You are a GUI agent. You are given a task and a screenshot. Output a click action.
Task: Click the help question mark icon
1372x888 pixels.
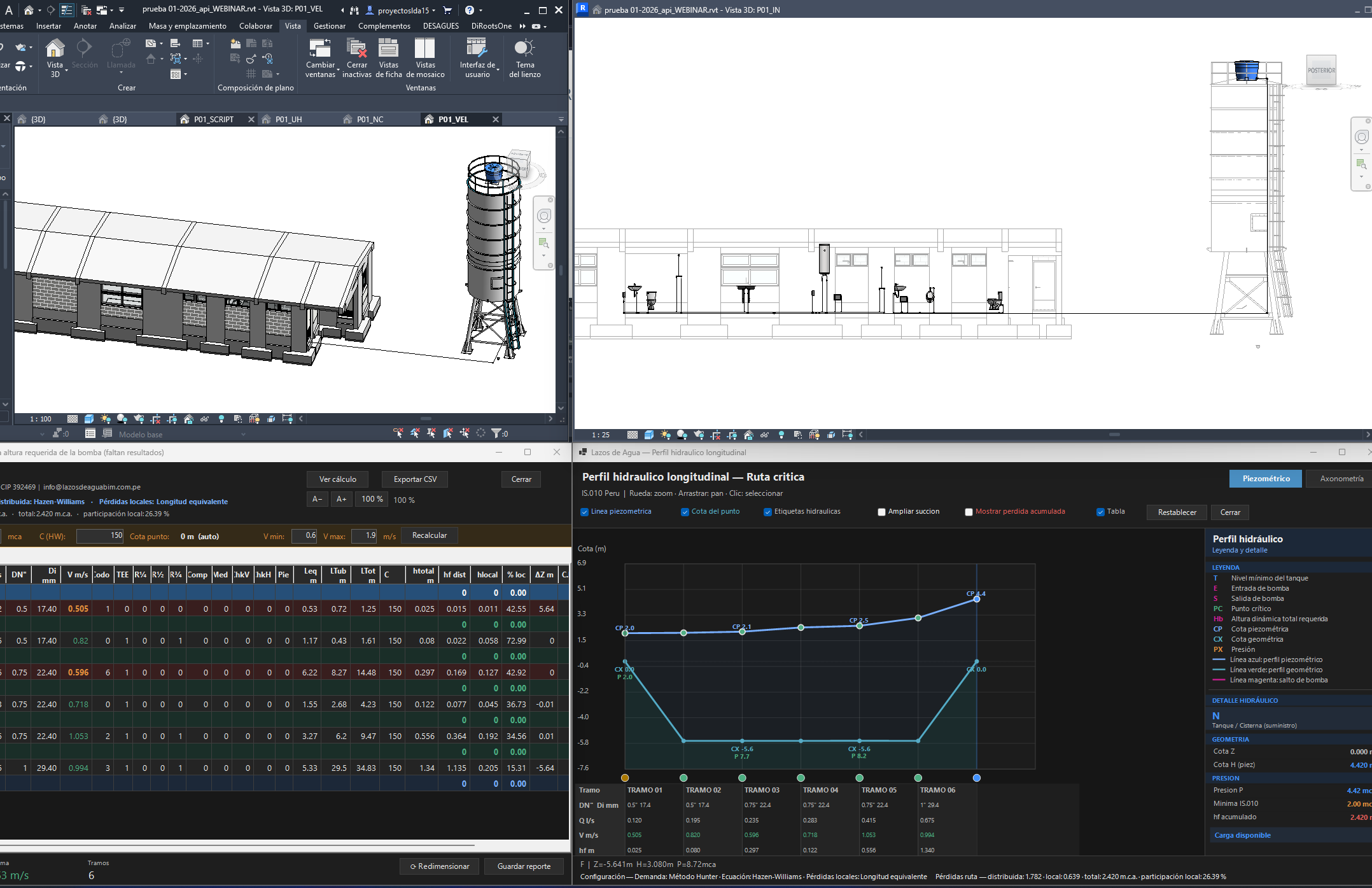(x=470, y=10)
